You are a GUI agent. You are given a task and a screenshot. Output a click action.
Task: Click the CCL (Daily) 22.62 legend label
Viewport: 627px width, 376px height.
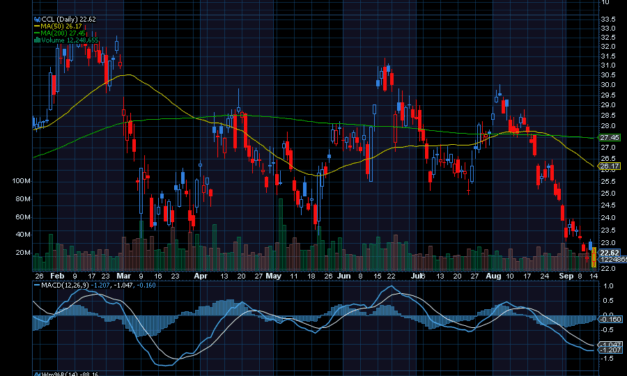(x=68, y=19)
